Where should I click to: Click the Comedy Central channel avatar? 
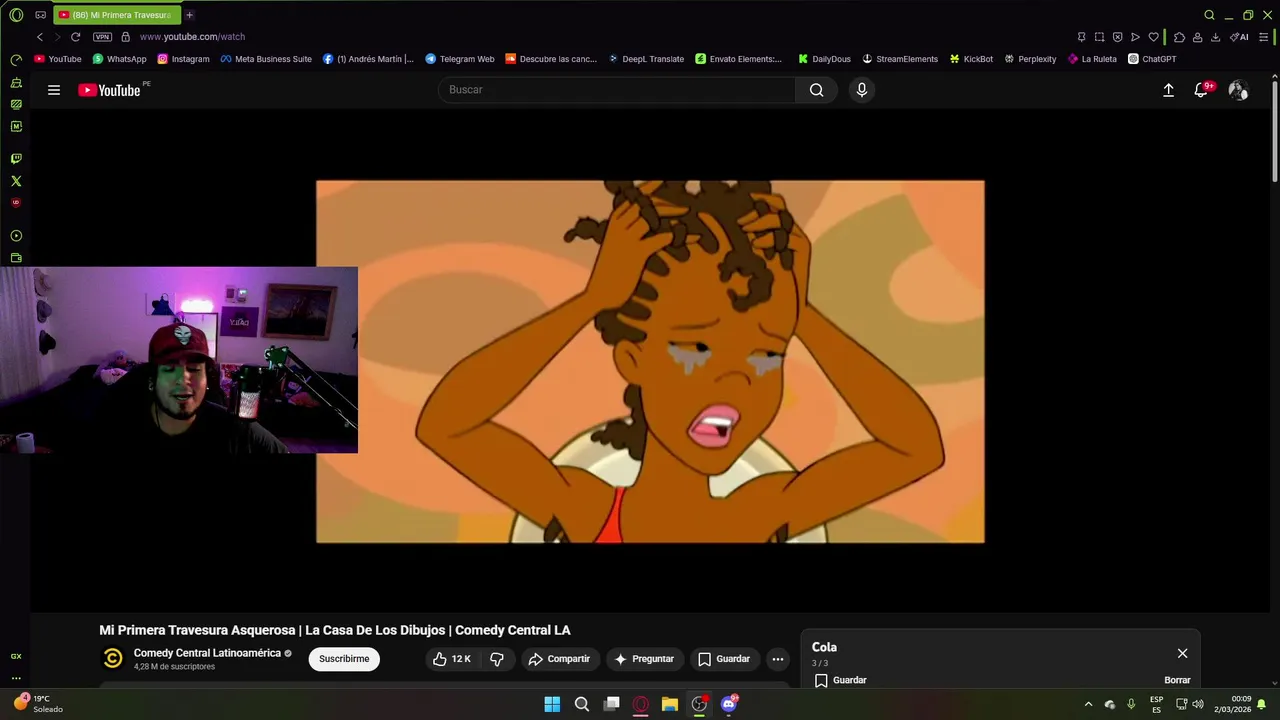pos(113,658)
